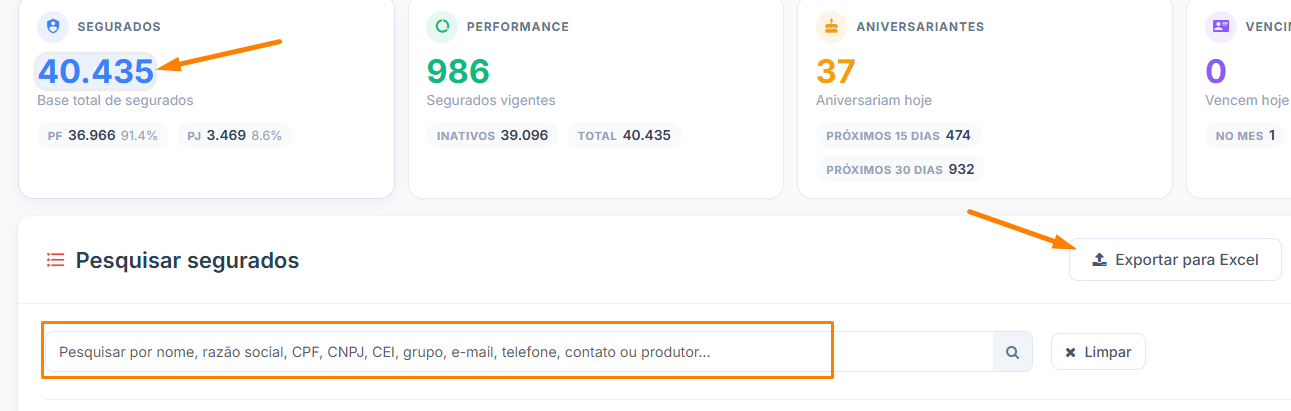This screenshot has height=411, width=1291.
Task: Click the Segurados shield icon
Action: pos(53,27)
